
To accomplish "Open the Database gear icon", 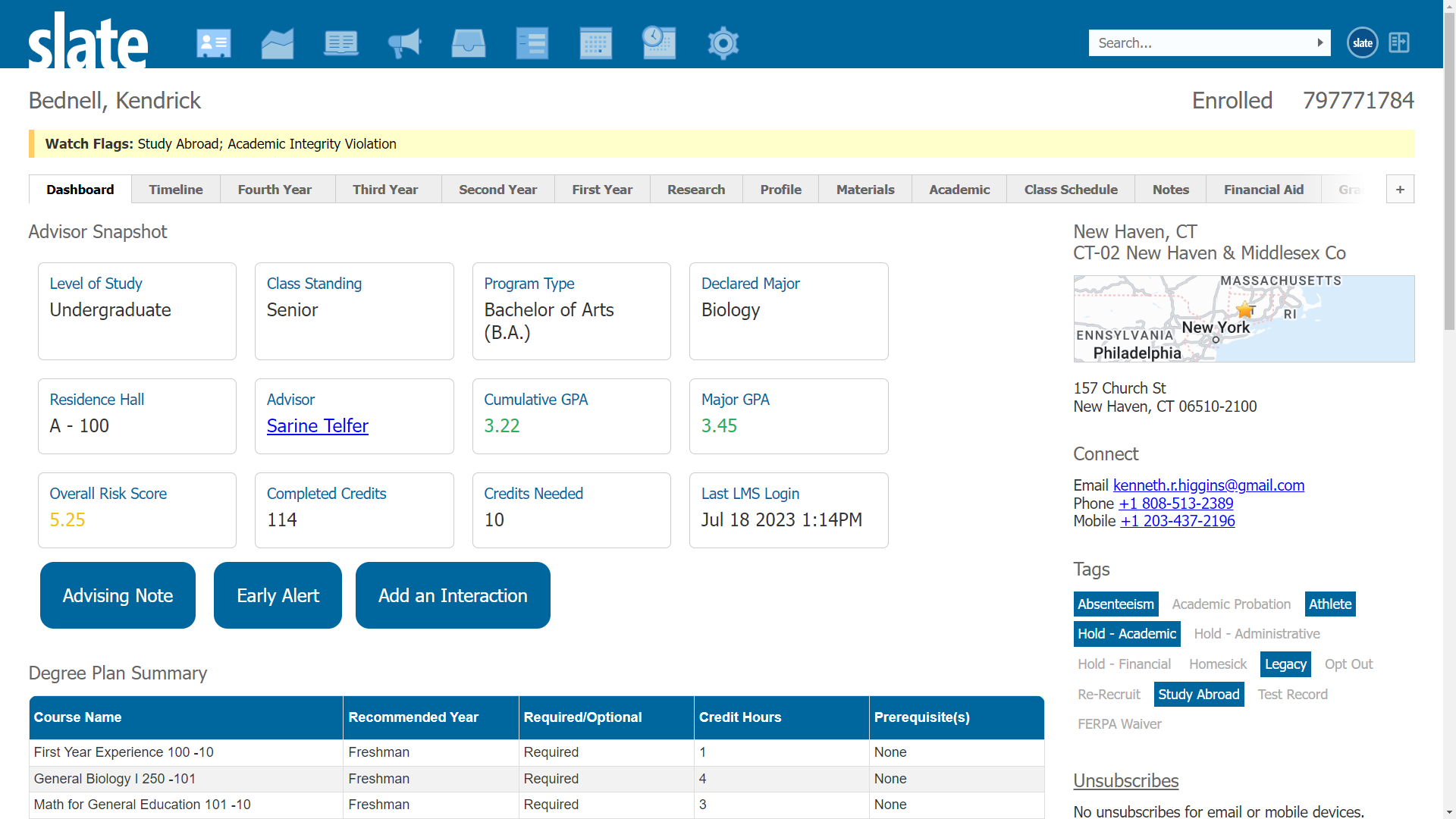I will tap(723, 43).
